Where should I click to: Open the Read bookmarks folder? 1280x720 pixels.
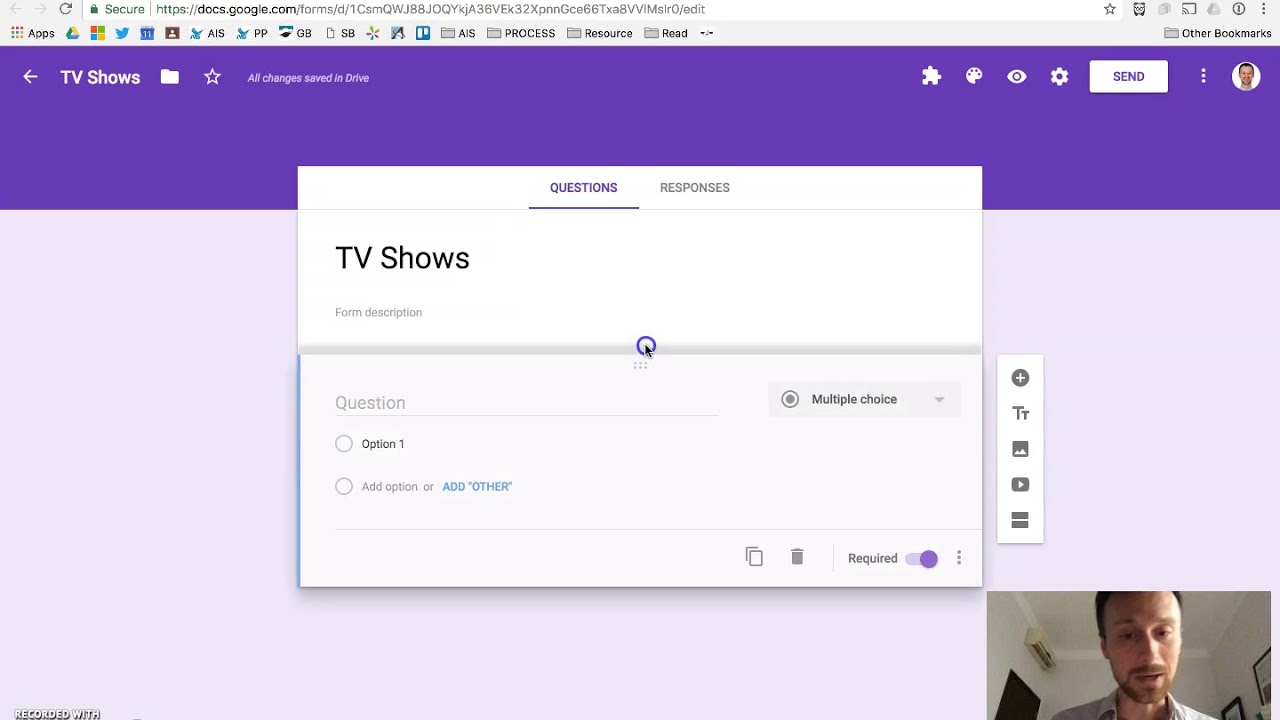pos(666,33)
